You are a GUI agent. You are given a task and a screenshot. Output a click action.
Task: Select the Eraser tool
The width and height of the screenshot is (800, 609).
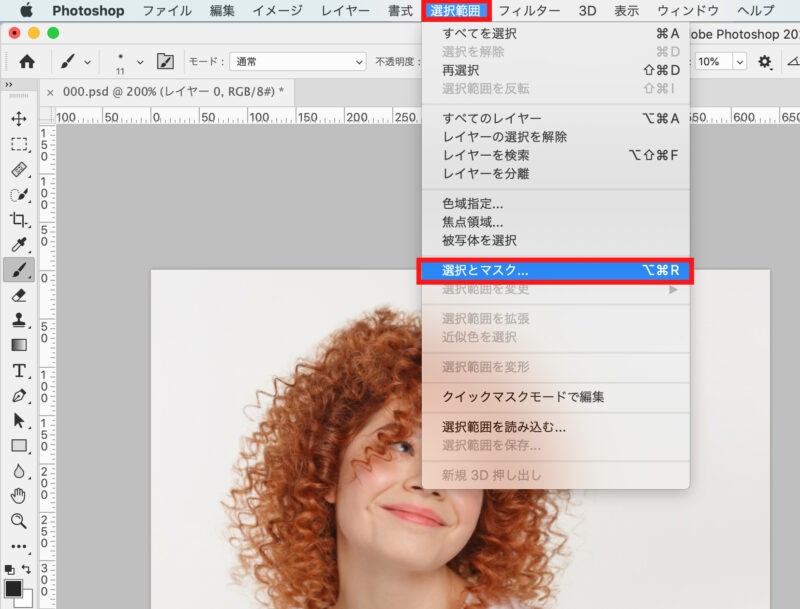click(19, 295)
